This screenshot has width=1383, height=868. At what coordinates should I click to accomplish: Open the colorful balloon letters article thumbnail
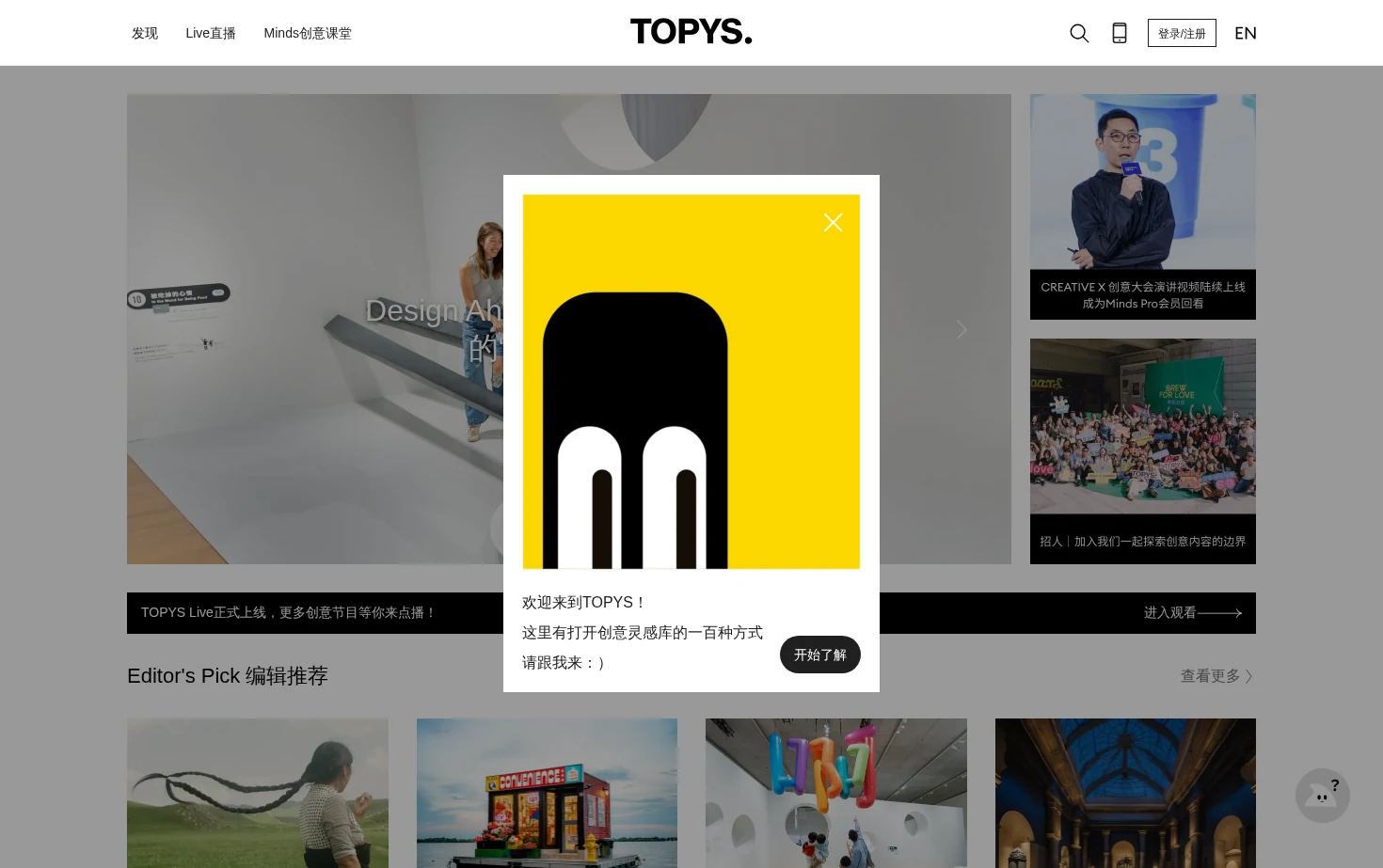pos(836,793)
